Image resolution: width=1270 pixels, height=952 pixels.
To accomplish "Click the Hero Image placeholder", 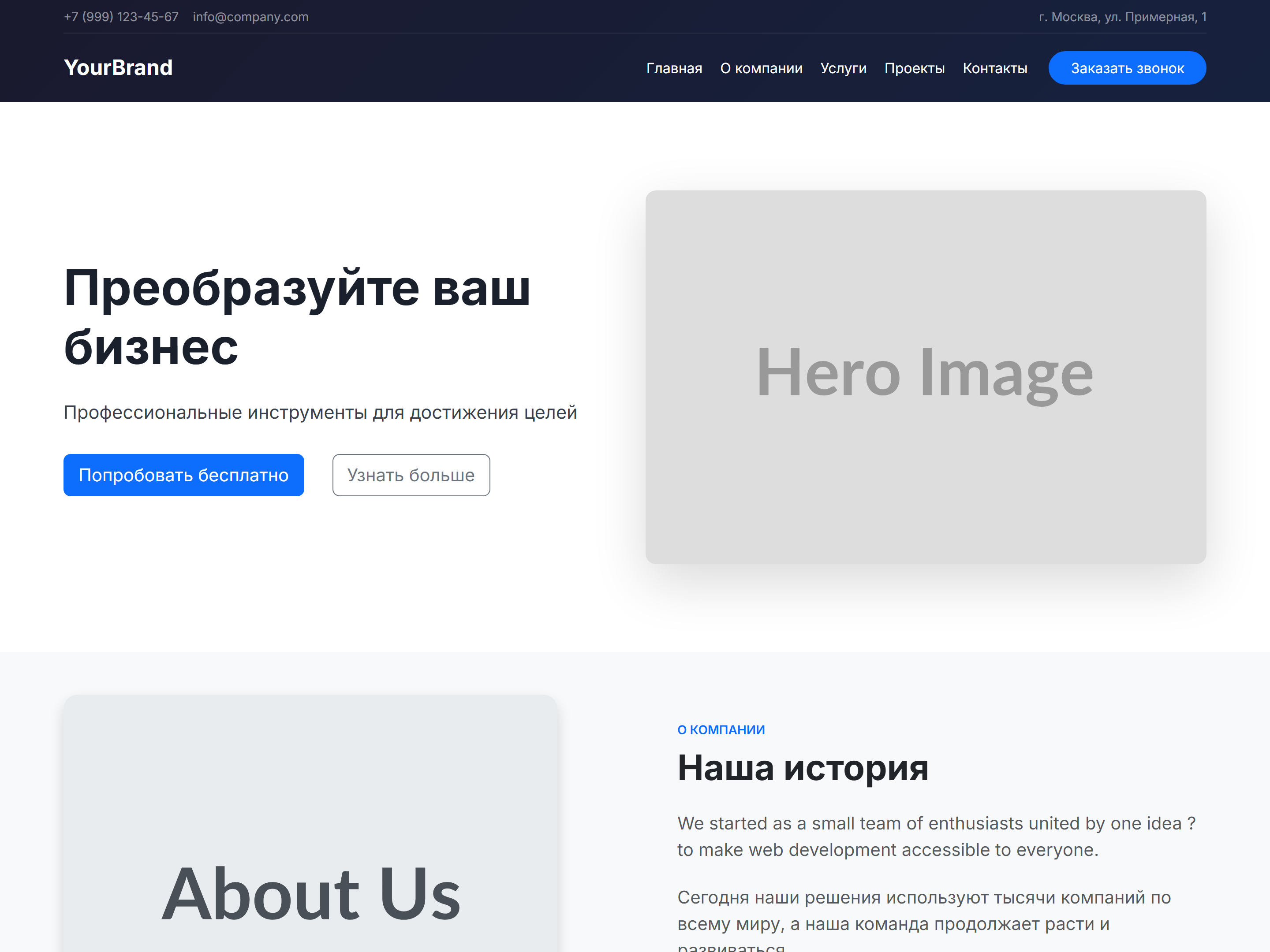I will tap(926, 377).
